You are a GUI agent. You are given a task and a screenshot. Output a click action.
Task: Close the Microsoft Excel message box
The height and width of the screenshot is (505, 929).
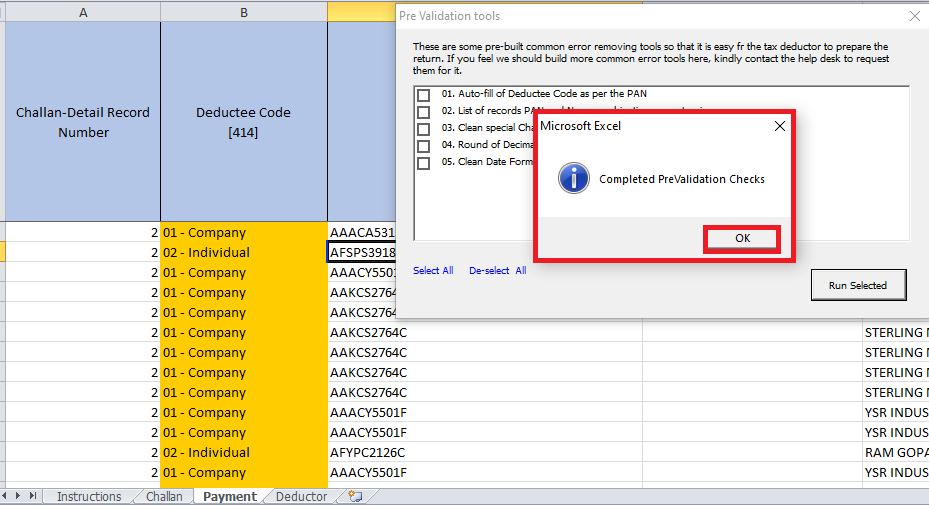779,126
